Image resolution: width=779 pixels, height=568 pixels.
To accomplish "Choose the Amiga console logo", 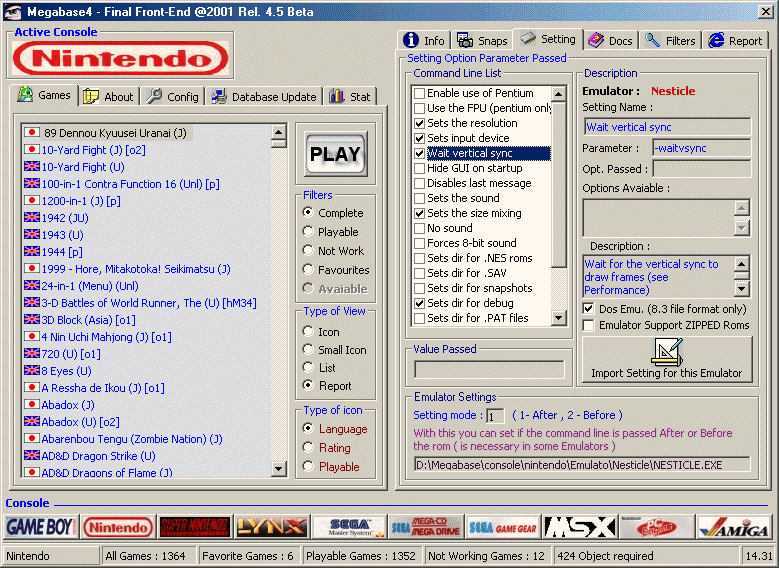I will (x=734, y=527).
